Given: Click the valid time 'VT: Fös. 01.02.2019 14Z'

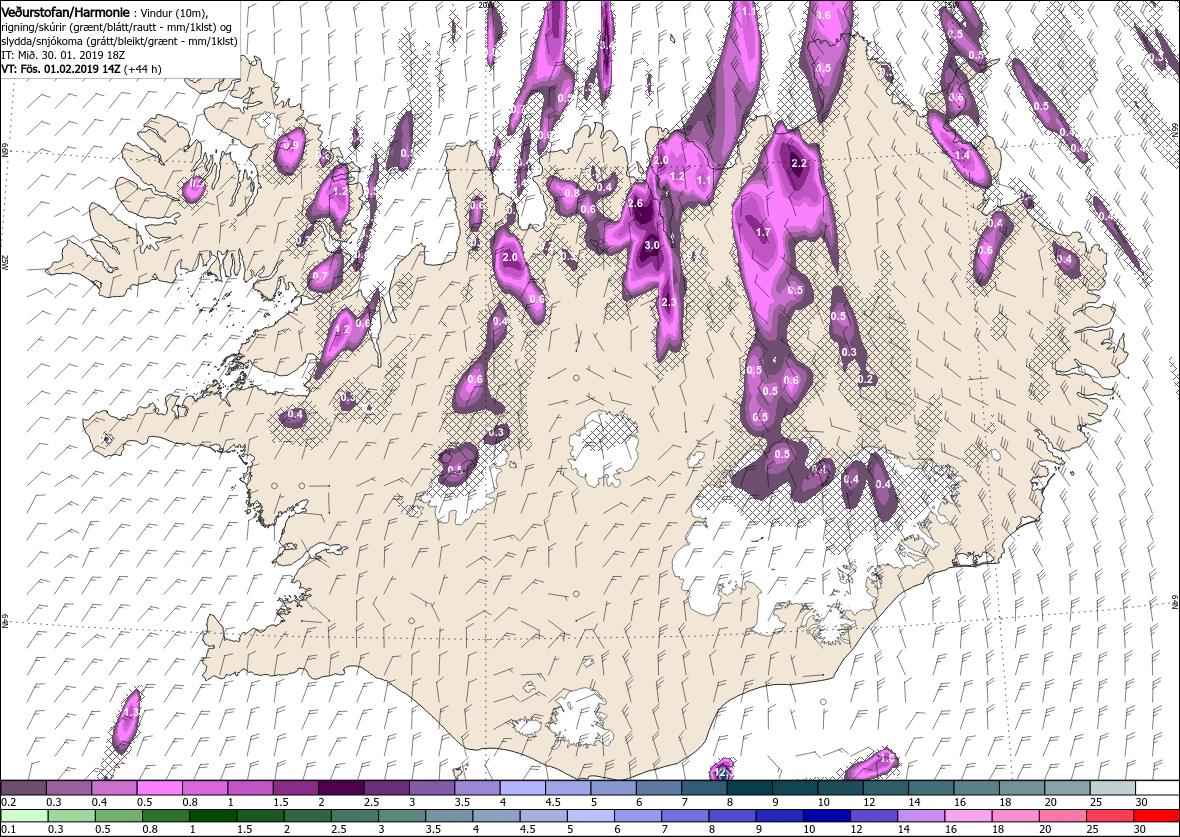Looking at the screenshot, I should point(61,68).
